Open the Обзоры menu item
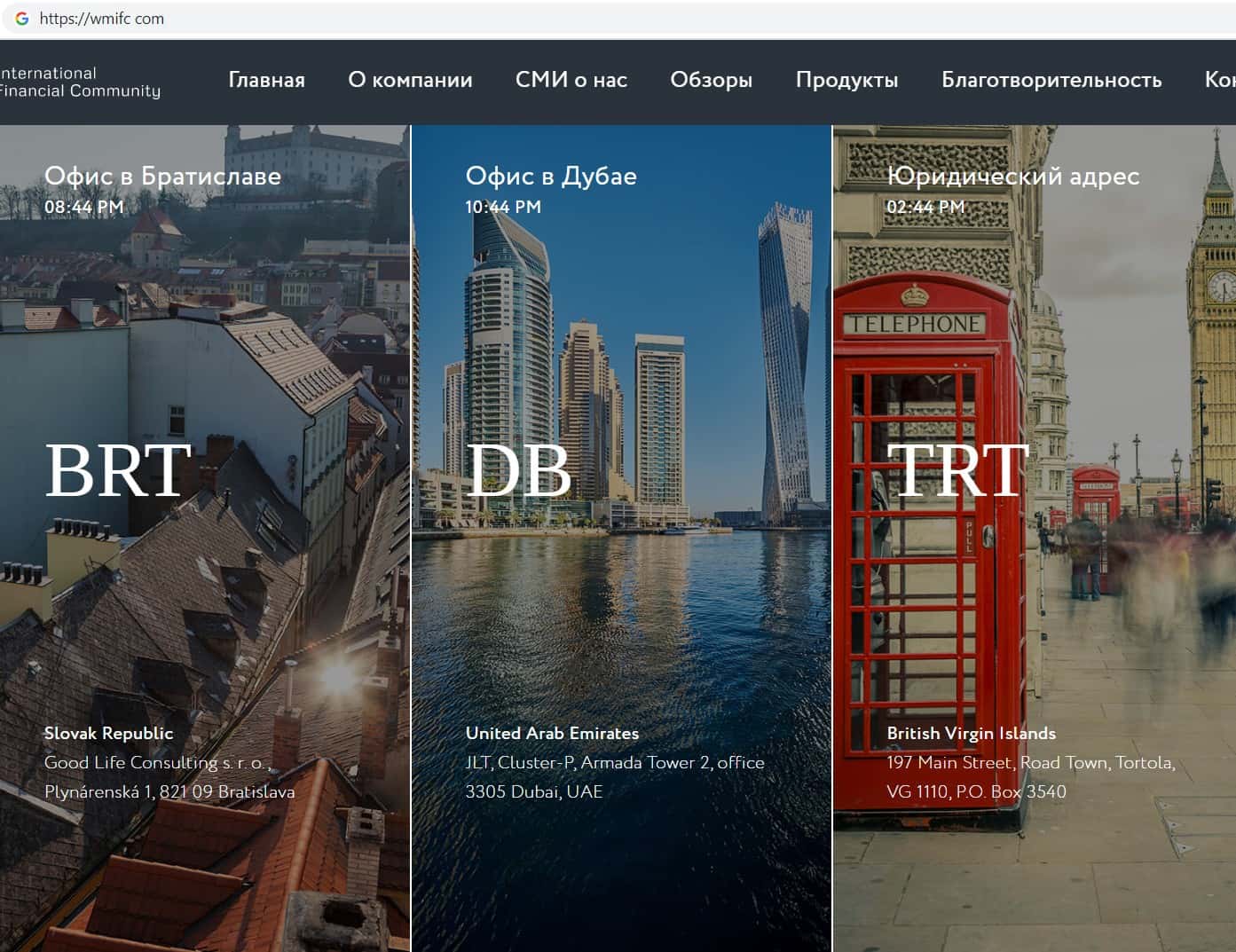 point(712,80)
